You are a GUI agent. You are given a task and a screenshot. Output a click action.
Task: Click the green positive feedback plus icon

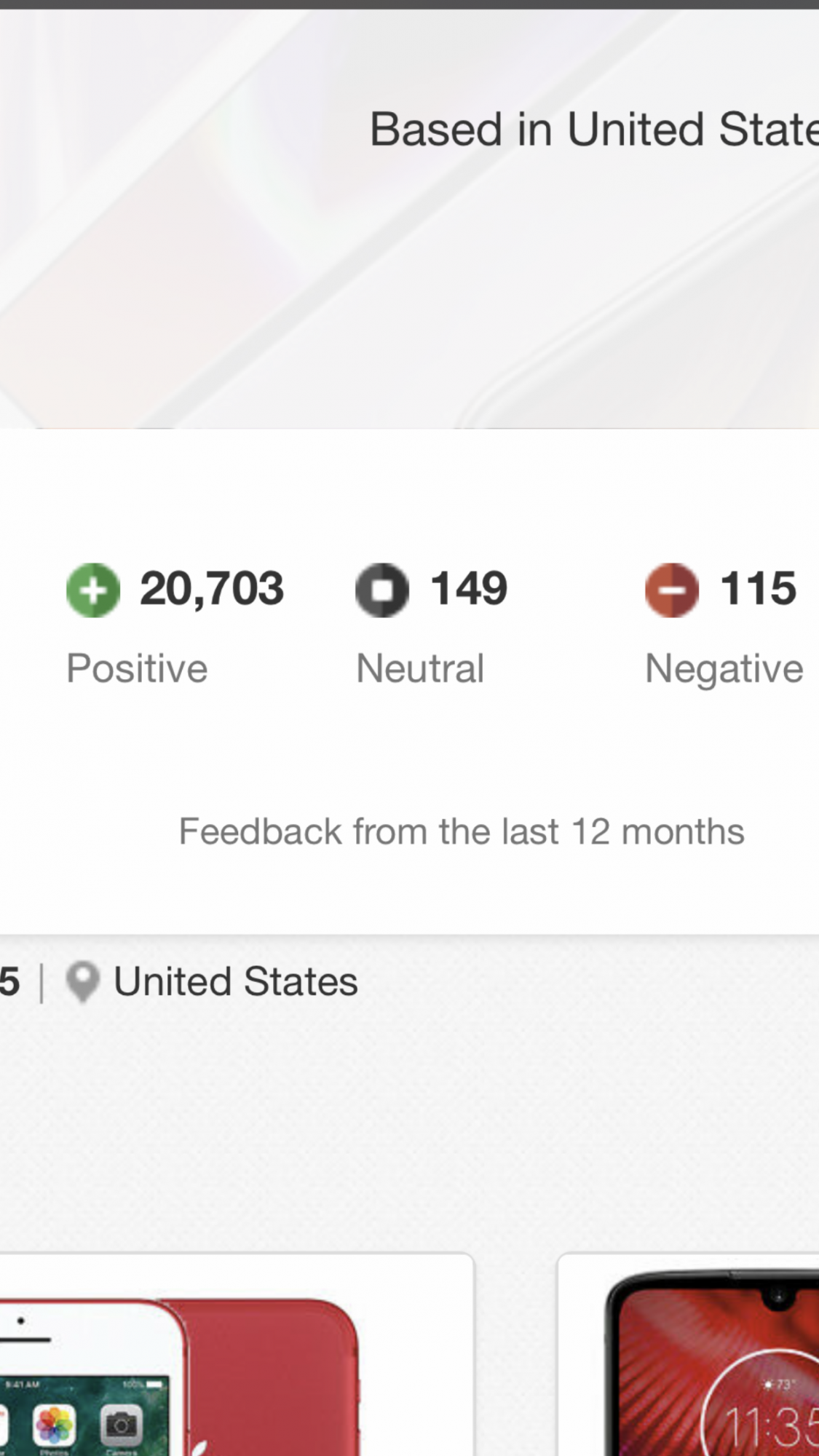tap(93, 590)
